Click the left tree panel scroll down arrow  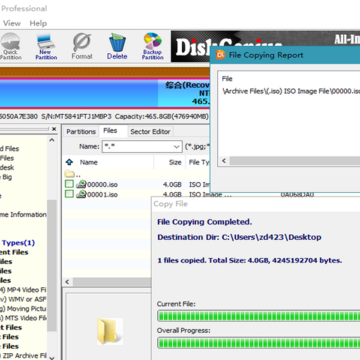52,357
